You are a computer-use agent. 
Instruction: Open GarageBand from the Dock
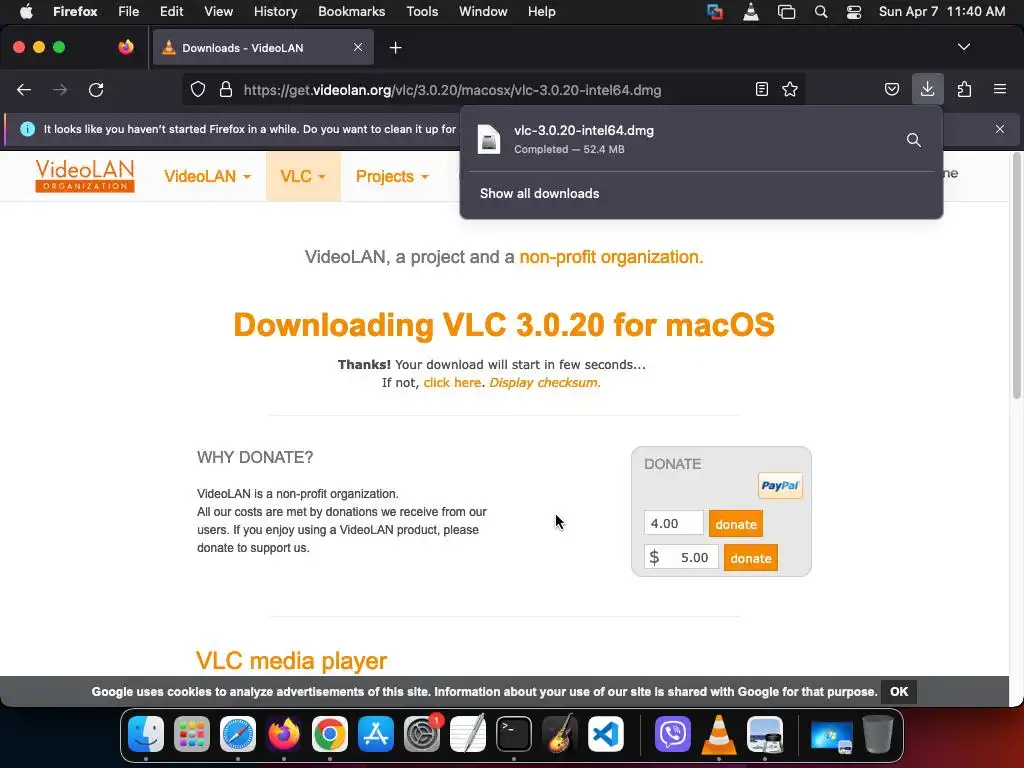[560, 734]
